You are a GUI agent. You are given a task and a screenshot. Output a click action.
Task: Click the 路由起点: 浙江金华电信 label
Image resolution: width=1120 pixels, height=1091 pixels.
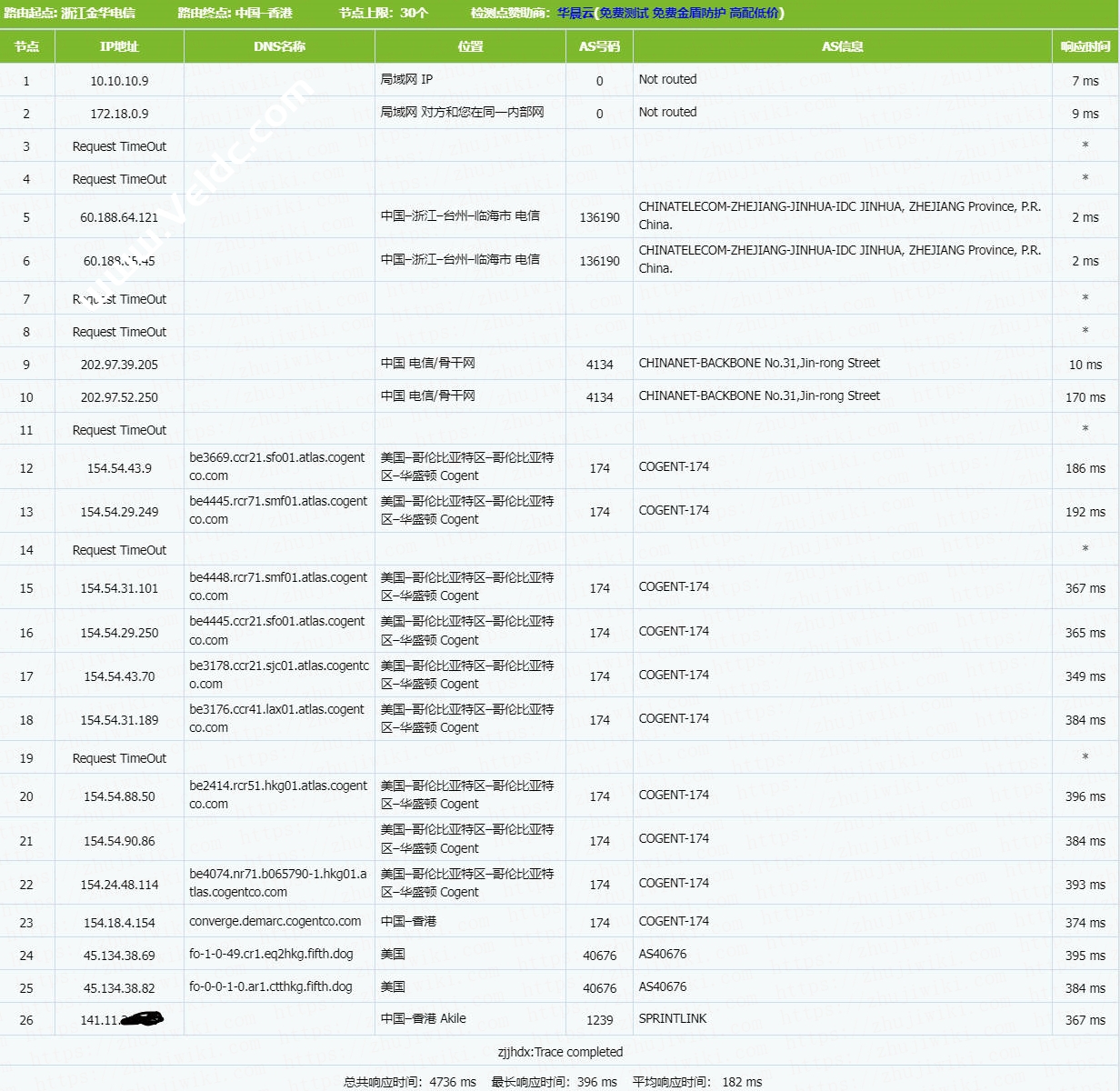tap(69, 13)
